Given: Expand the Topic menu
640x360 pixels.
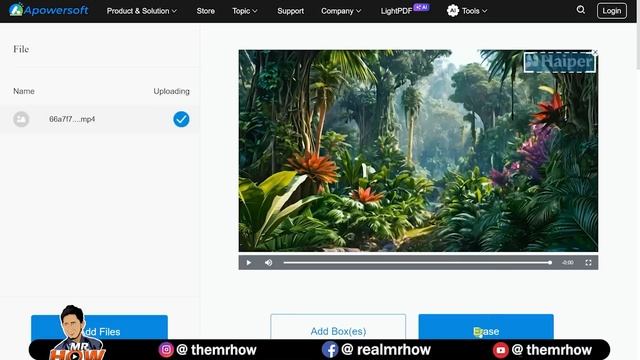Looking at the screenshot, I should (x=244, y=11).
